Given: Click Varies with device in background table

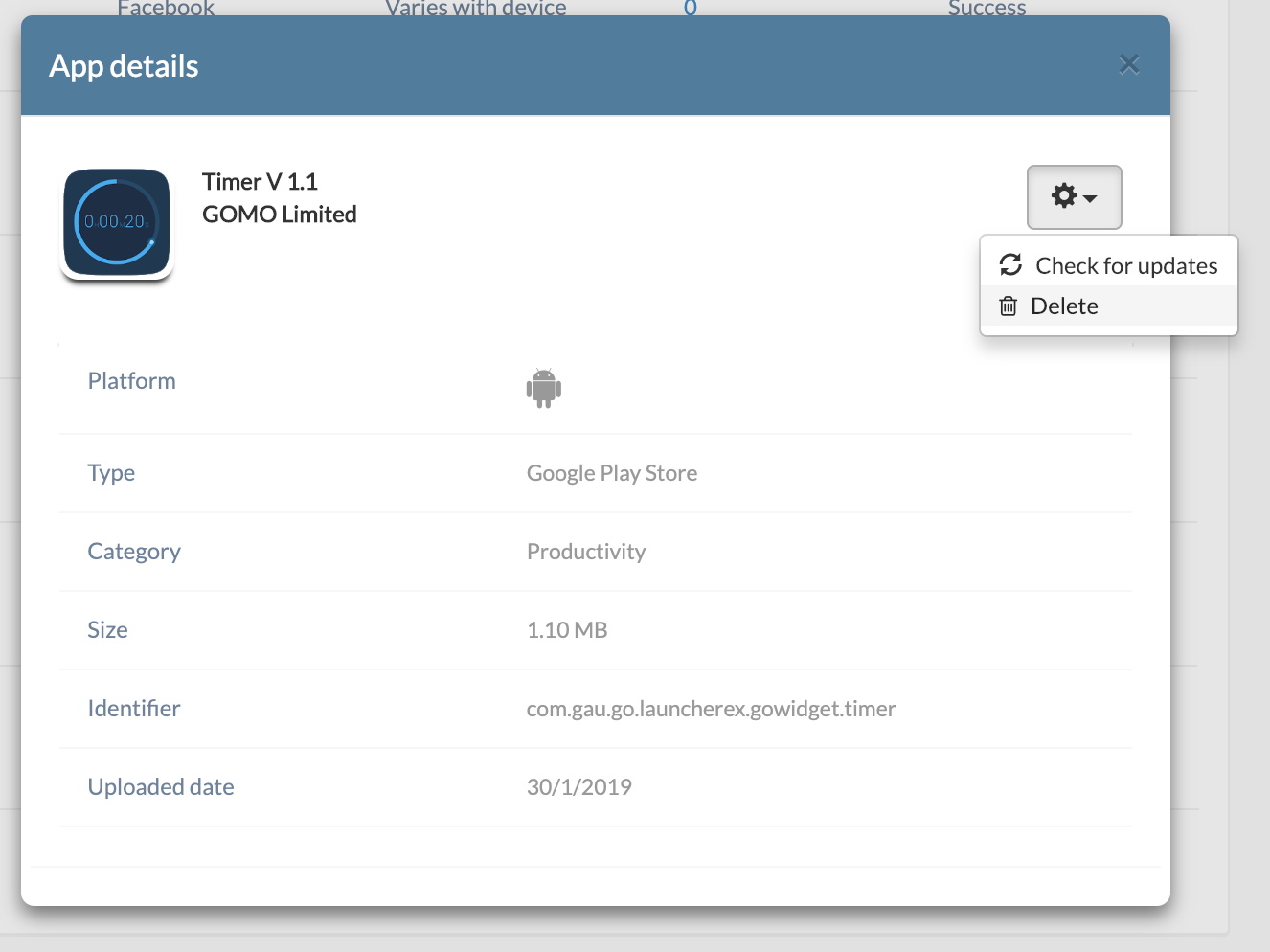Looking at the screenshot, I should 476,8.
